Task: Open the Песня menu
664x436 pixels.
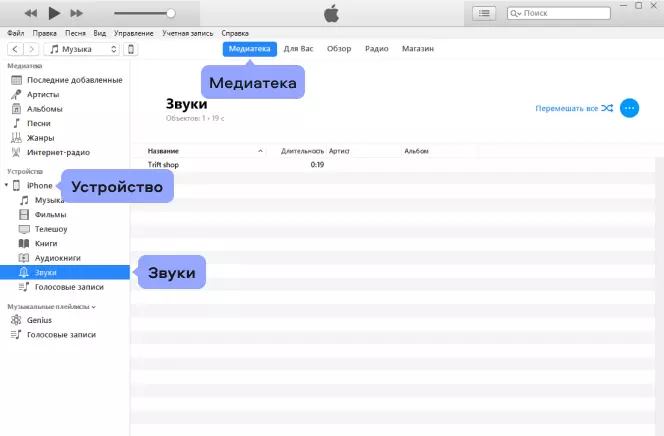Action: tap(75, 33)
